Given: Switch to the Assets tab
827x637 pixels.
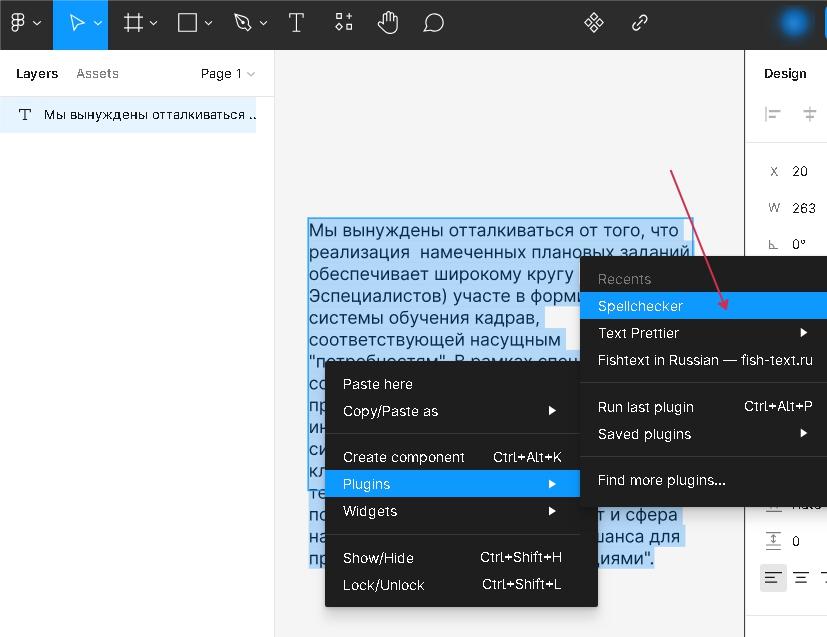Looking at the screenshot, I should [x=97, y=74].
